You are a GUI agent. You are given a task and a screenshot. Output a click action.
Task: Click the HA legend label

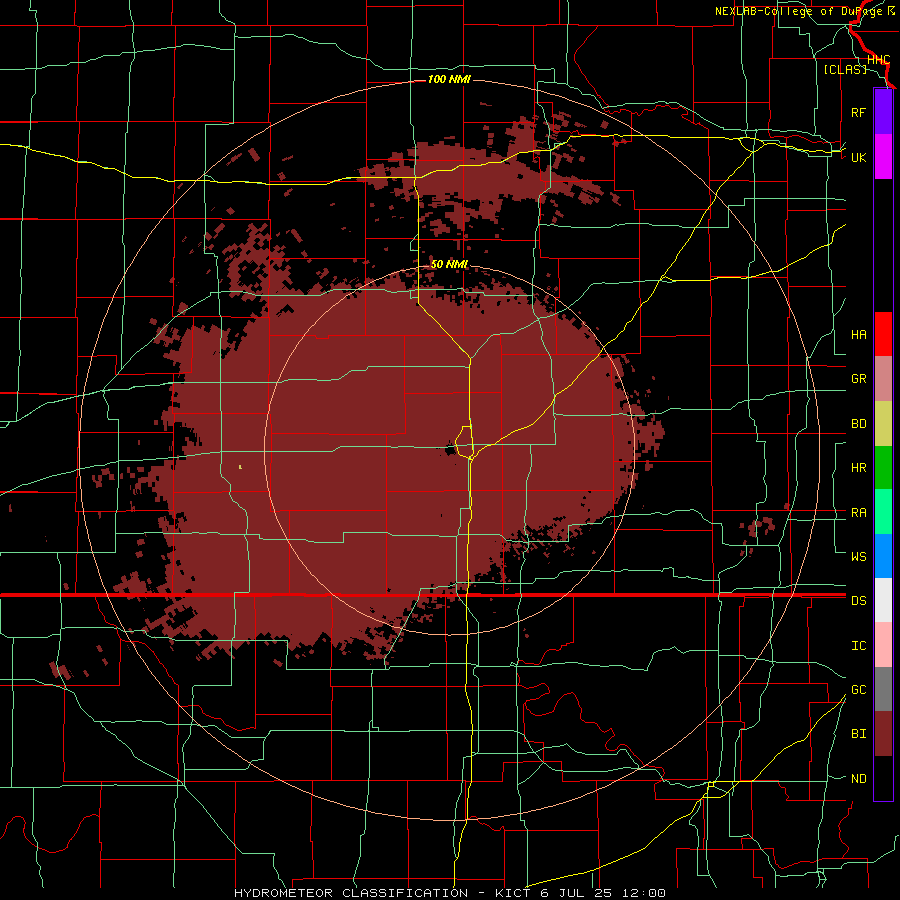pyautogui.click(x=858, y=335)
